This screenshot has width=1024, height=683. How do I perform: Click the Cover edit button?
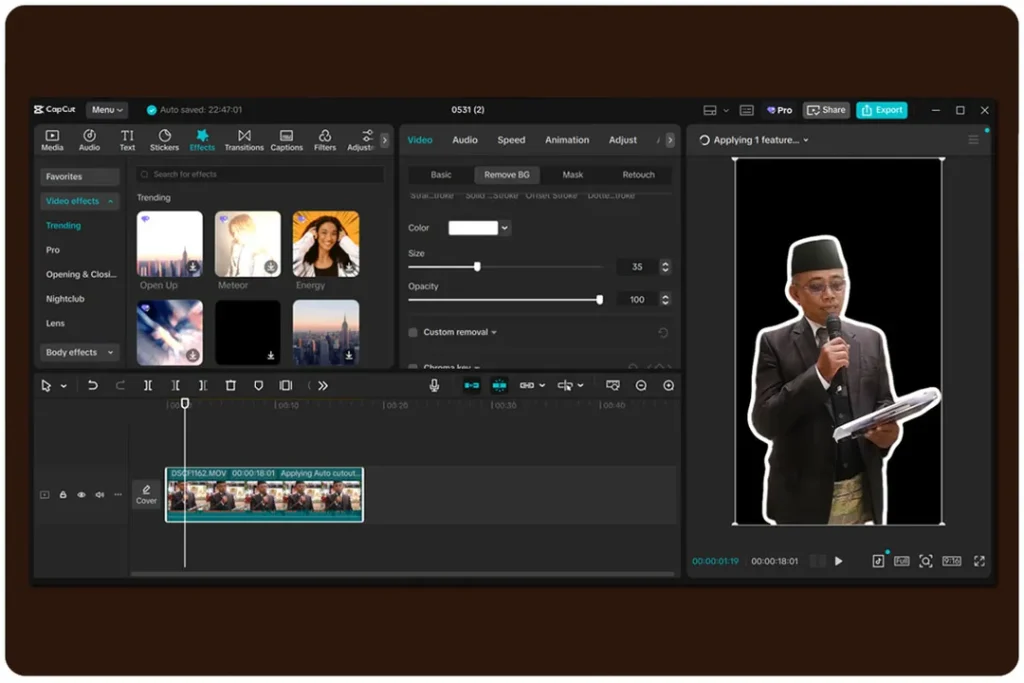pyautogui.click(x=146, y=494)
